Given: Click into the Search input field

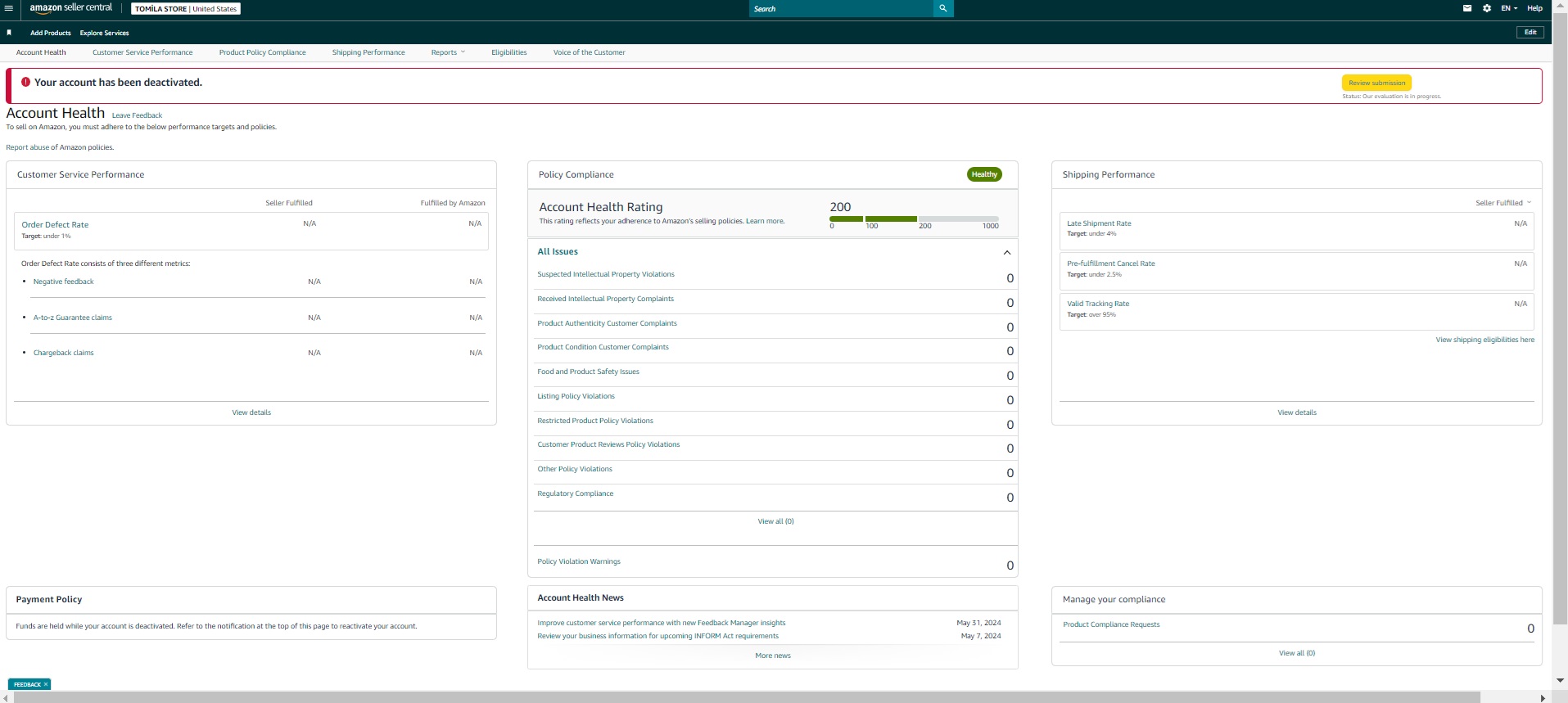Looking at the screenshot, I should (841, 8).
